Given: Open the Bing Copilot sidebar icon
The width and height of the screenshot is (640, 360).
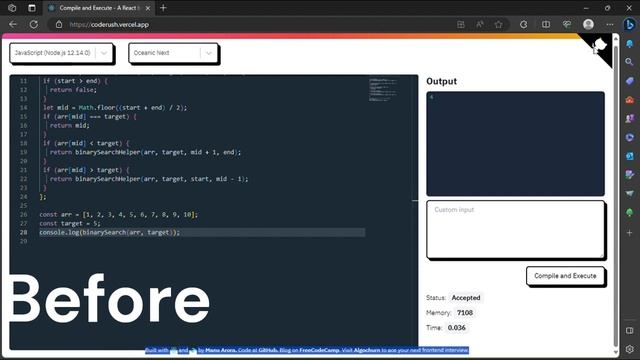Looking at the screenshot, I should (x=629, y=24).
